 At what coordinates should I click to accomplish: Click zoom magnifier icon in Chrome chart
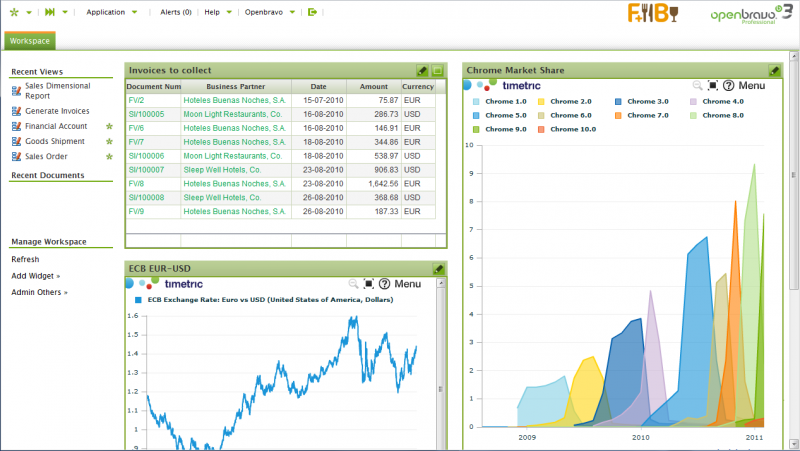point(697,86)
